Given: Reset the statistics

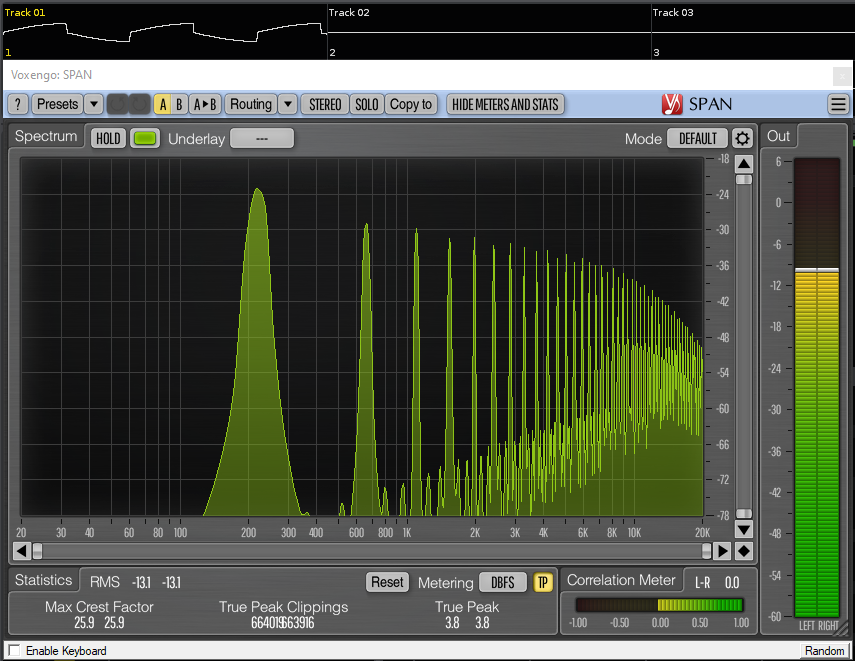Looking at the screenshot, I should [x=387, y=582].
